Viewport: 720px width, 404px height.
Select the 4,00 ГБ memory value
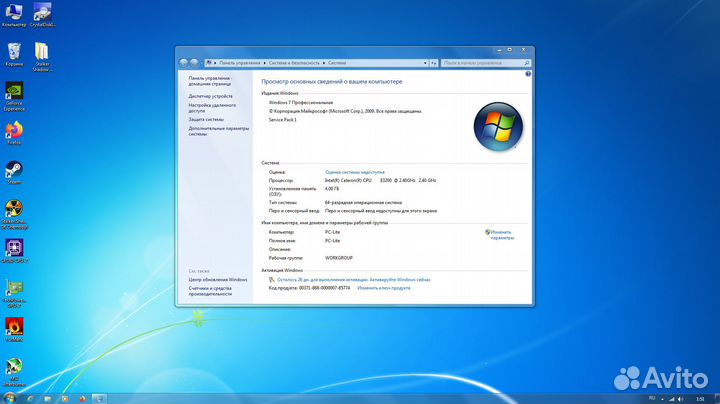[x=332, y=189]
